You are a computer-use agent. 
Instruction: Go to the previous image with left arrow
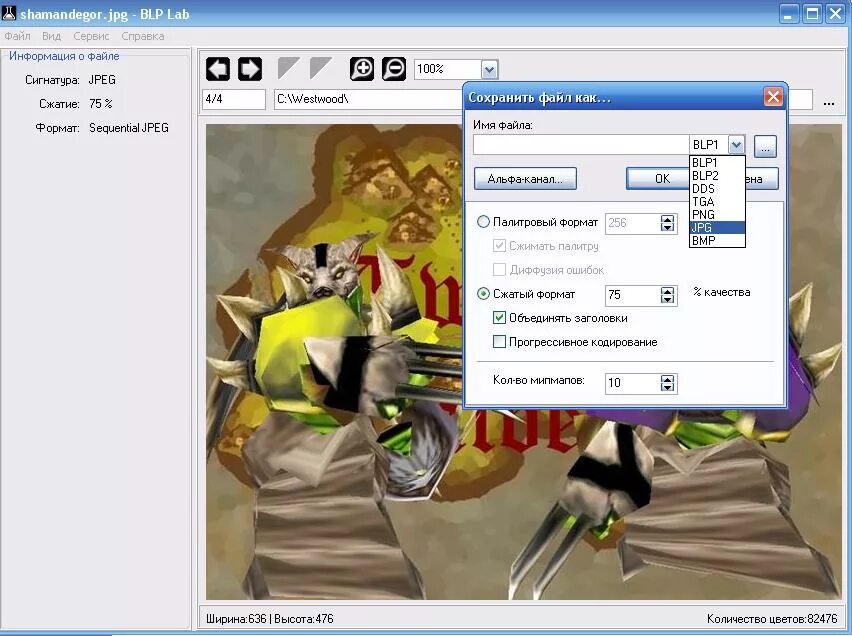[218, 69]
